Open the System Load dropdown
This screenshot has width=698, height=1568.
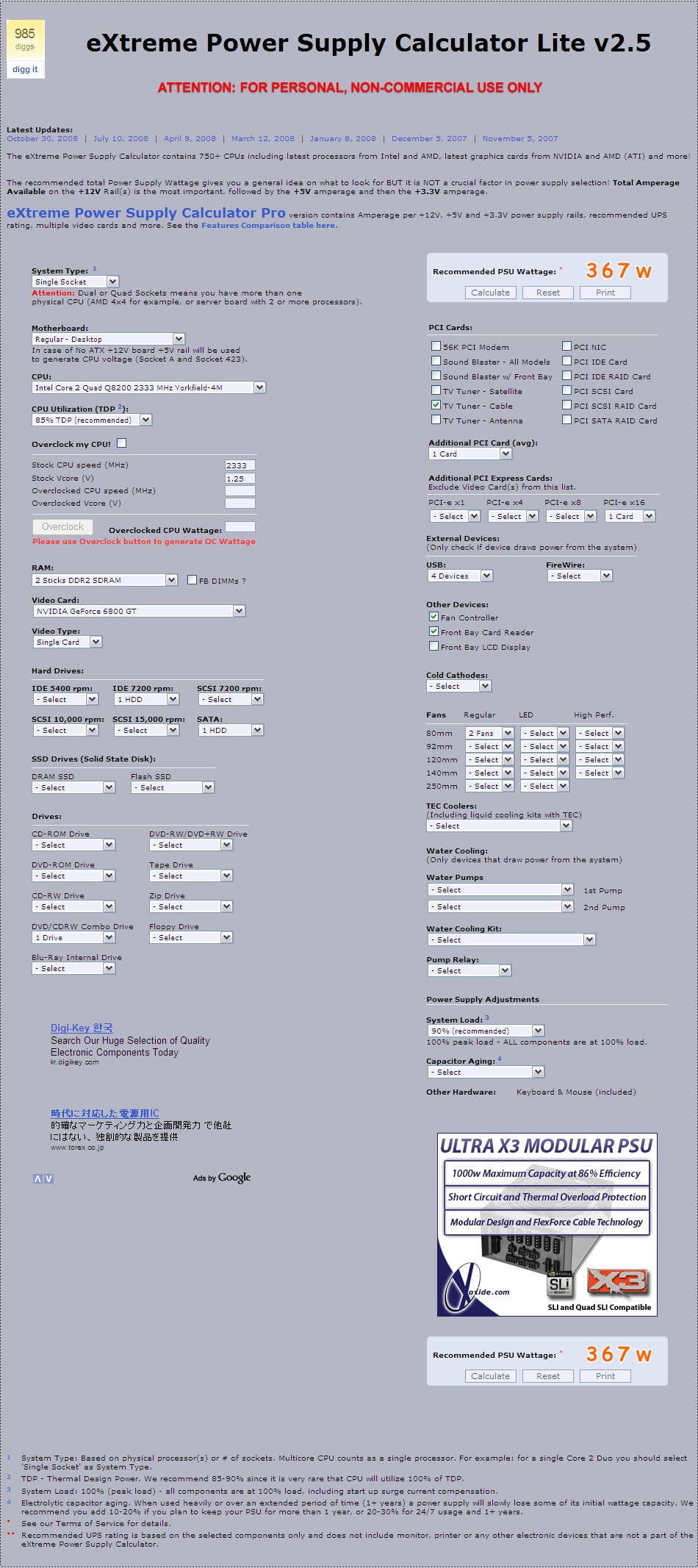pyautogui.click(x=486, y=1031)
